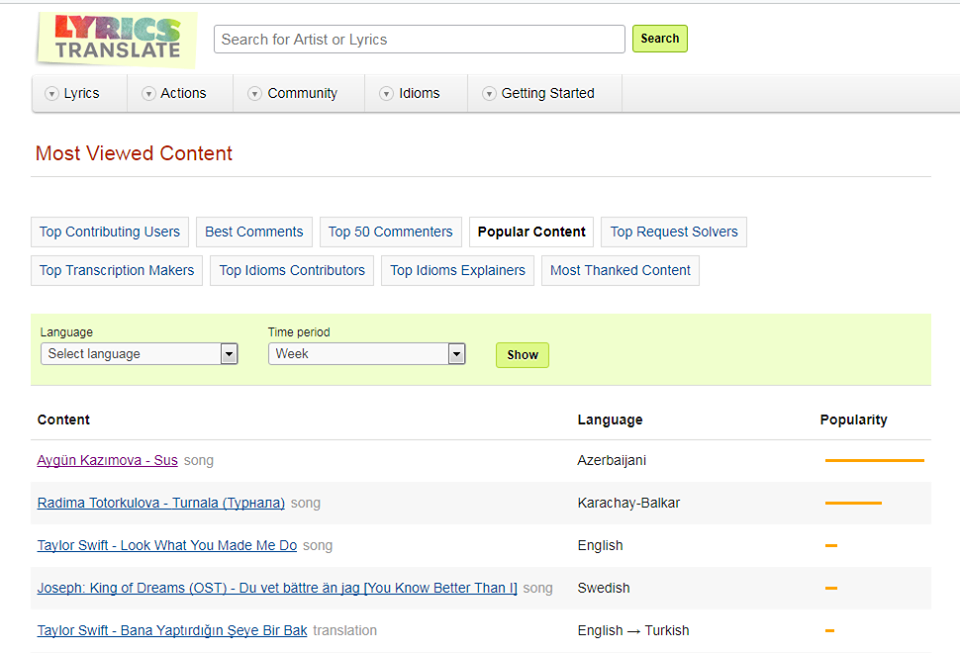960x653 pixels.
Task: Click the popularity bar for Azerbaijani song
Action: (x=874, y=461)
